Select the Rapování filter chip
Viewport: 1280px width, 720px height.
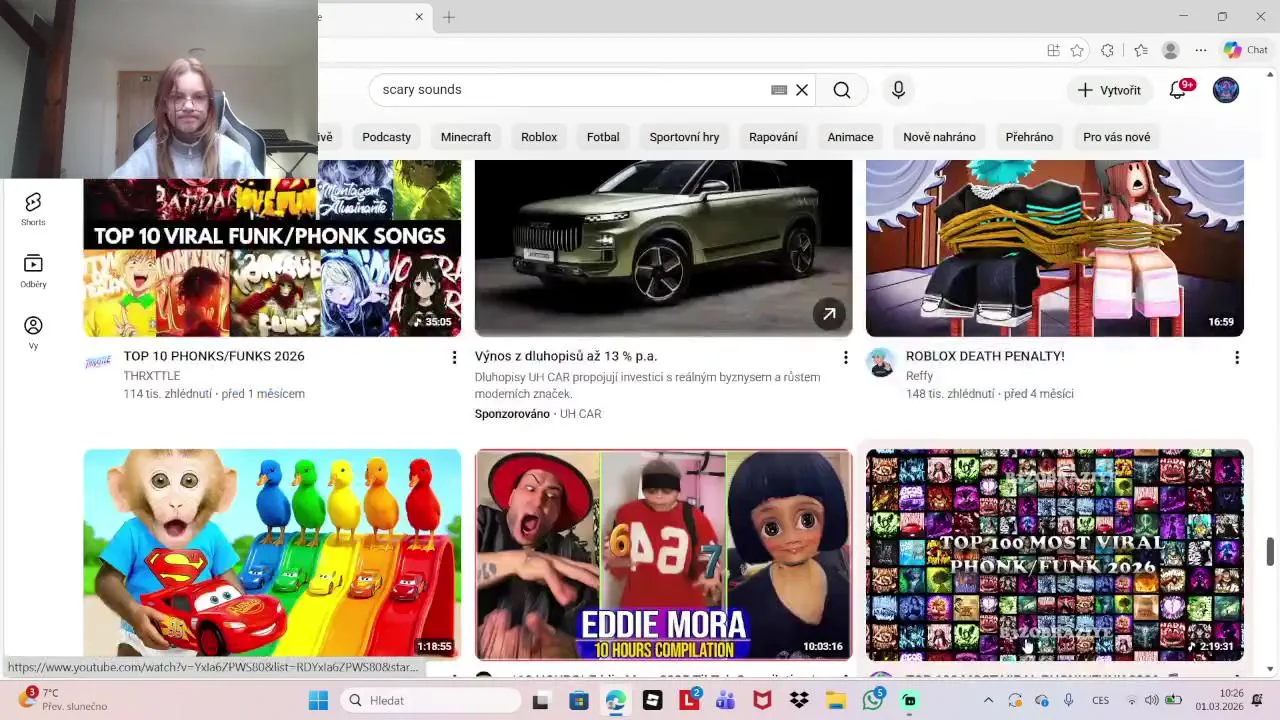pos(773,137)
